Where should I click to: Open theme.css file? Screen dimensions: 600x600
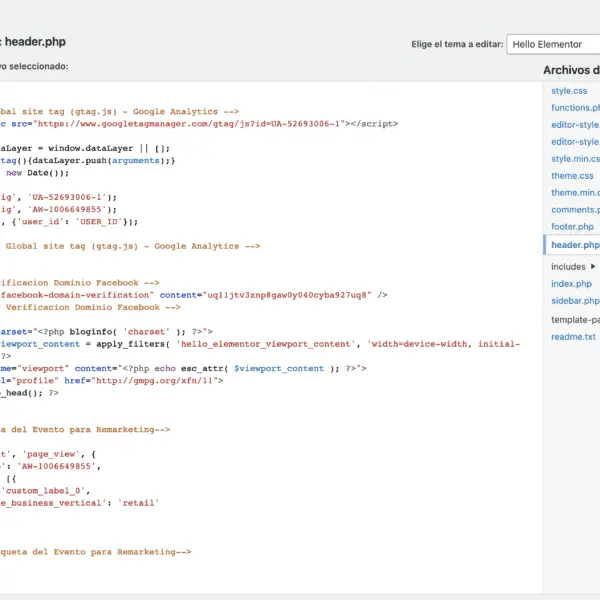click(x=572, y=176)
